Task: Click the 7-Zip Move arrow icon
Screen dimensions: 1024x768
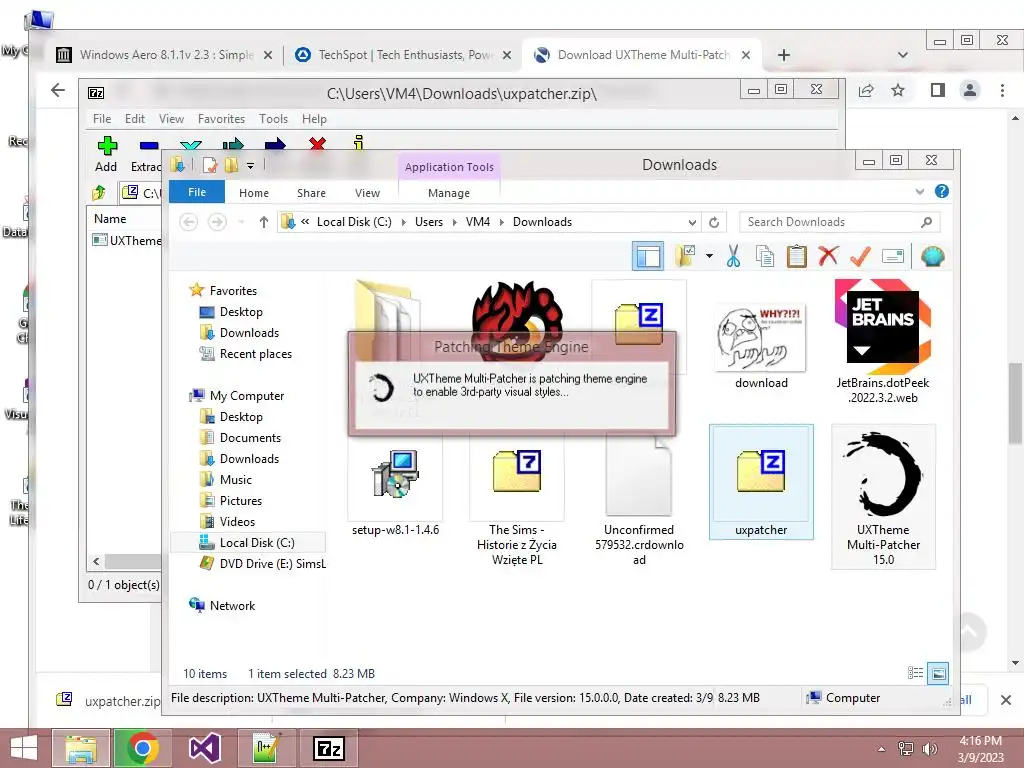Action: (275, 144)
